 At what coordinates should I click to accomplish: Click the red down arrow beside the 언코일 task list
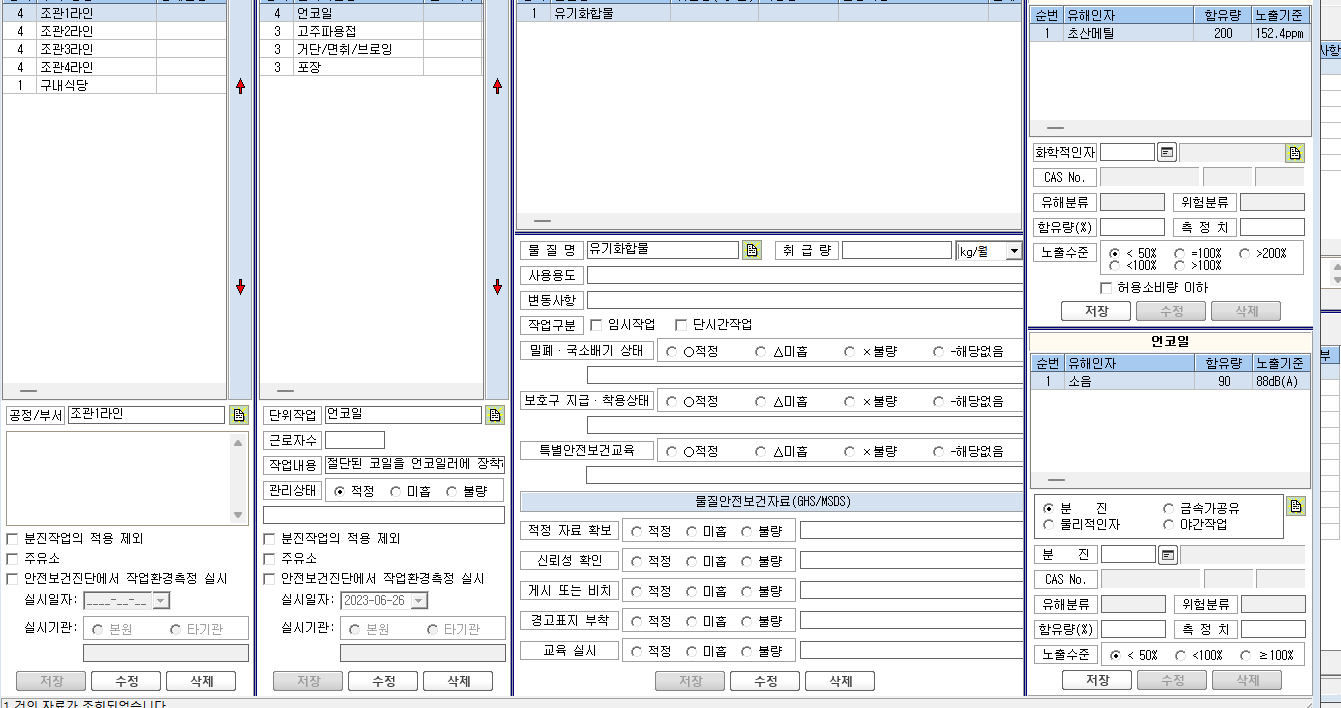point(497,288)
